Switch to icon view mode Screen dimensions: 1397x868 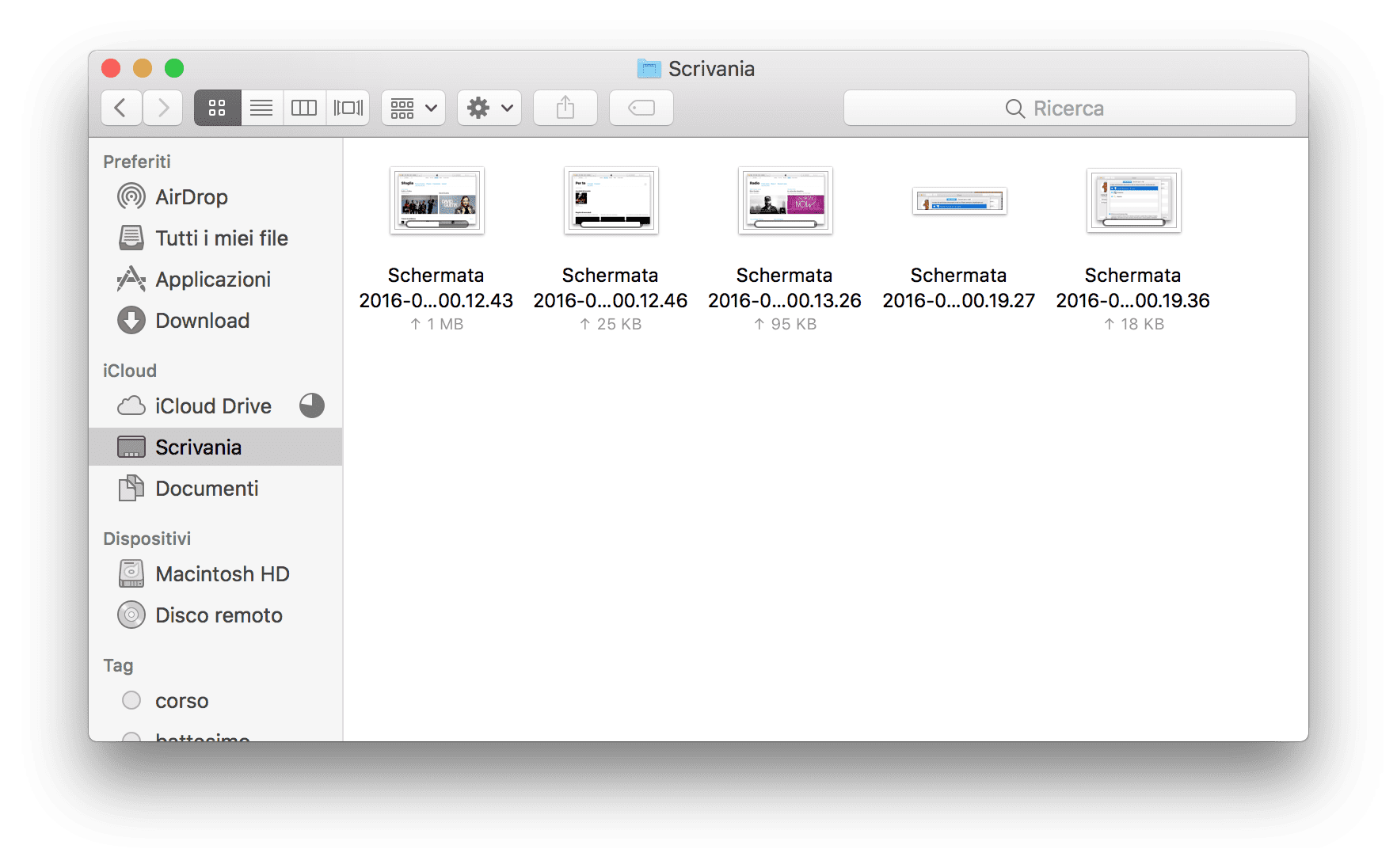click(x=217, y=108)
